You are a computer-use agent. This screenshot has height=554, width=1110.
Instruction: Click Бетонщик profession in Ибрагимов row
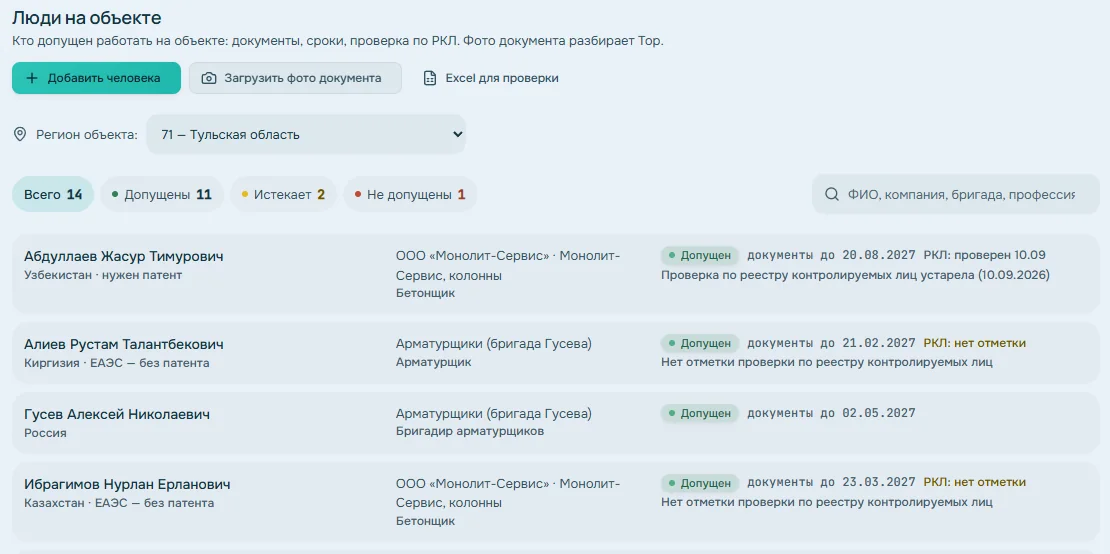point(425,521)
